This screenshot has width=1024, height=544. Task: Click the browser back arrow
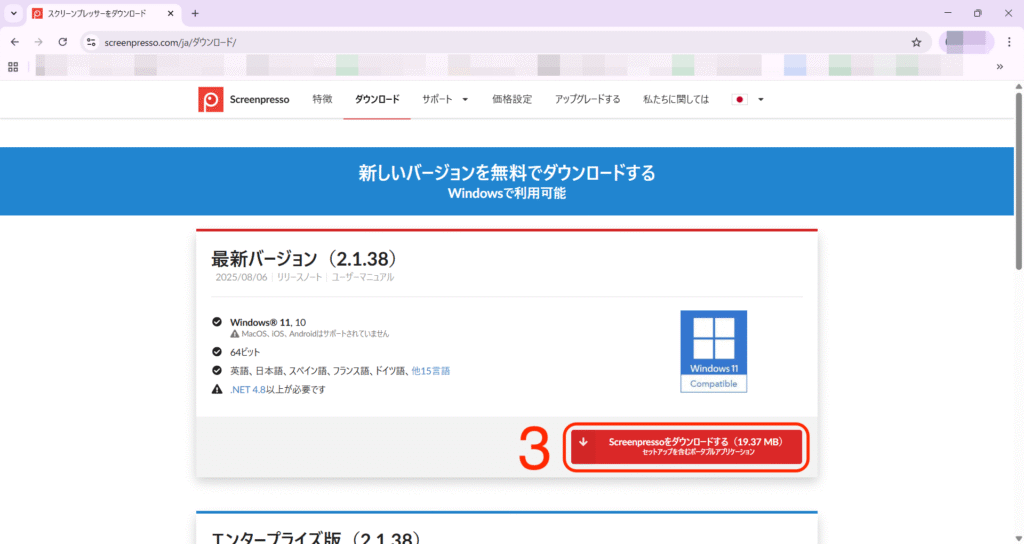15,42
